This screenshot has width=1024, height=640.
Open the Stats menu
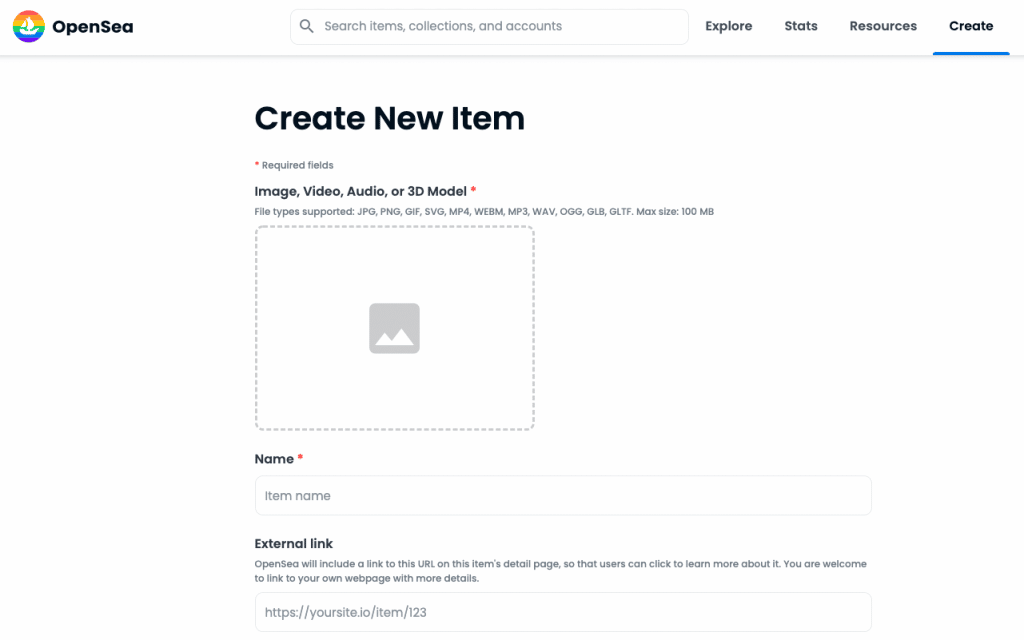(801, 26)
